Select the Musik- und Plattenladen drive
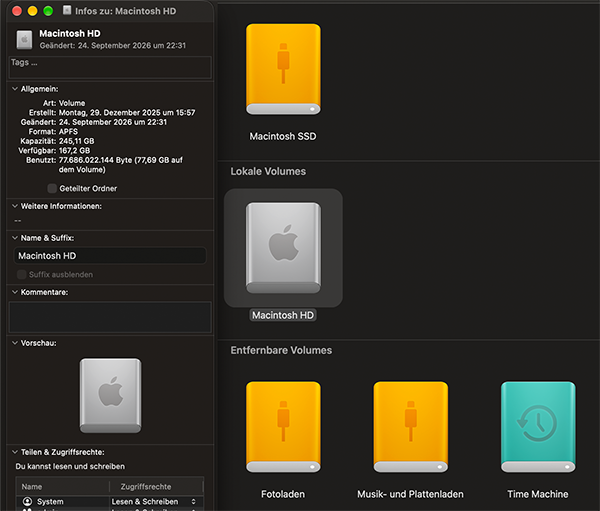This screenshot has width=600, height=511. coord(411,427)
